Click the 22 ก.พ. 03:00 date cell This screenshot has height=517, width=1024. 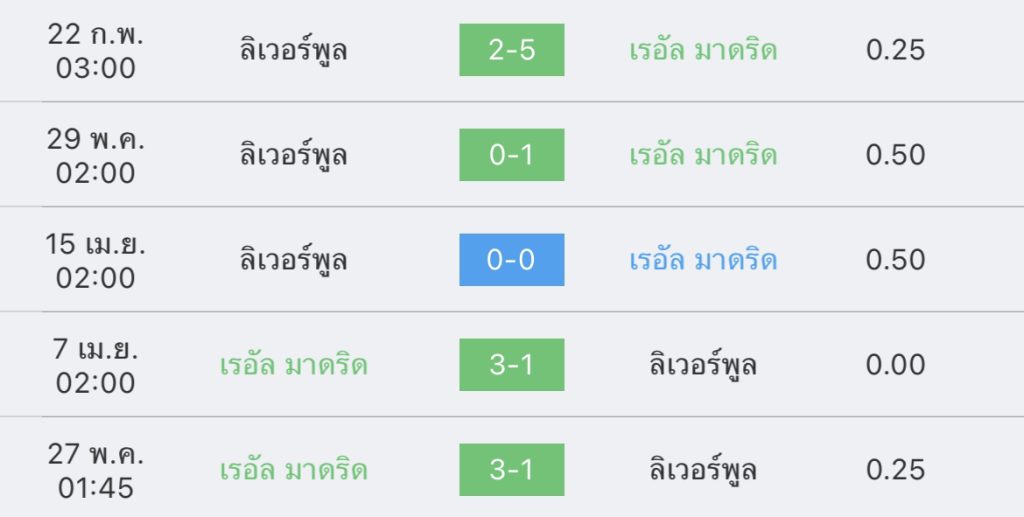95,51
